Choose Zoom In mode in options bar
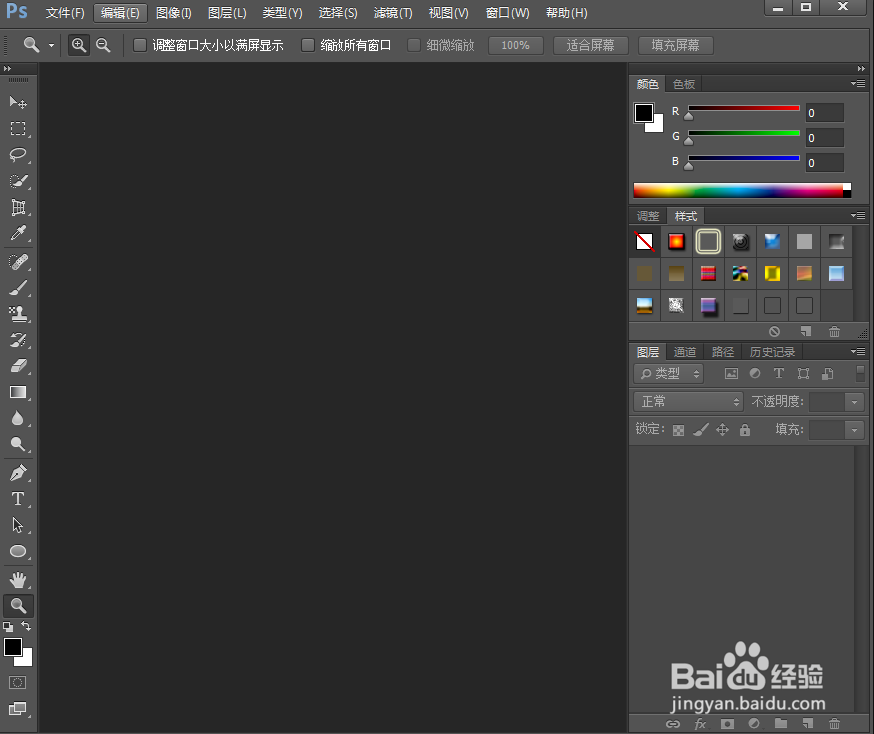This screenshot has width=874, height=734. click(x=79, y=45)
